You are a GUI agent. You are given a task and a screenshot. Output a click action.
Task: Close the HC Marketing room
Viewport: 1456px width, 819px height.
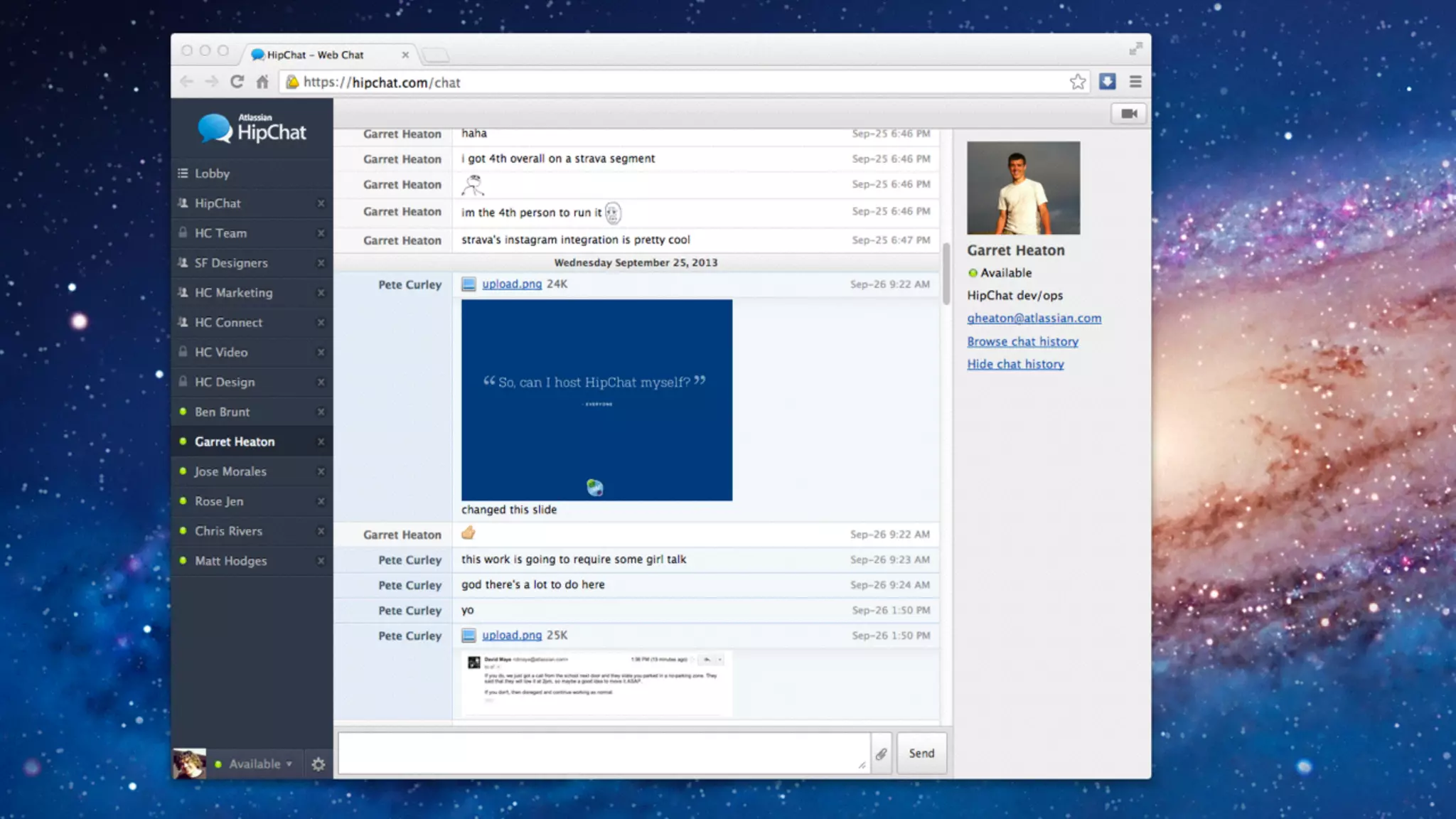[x=321, y=293]
